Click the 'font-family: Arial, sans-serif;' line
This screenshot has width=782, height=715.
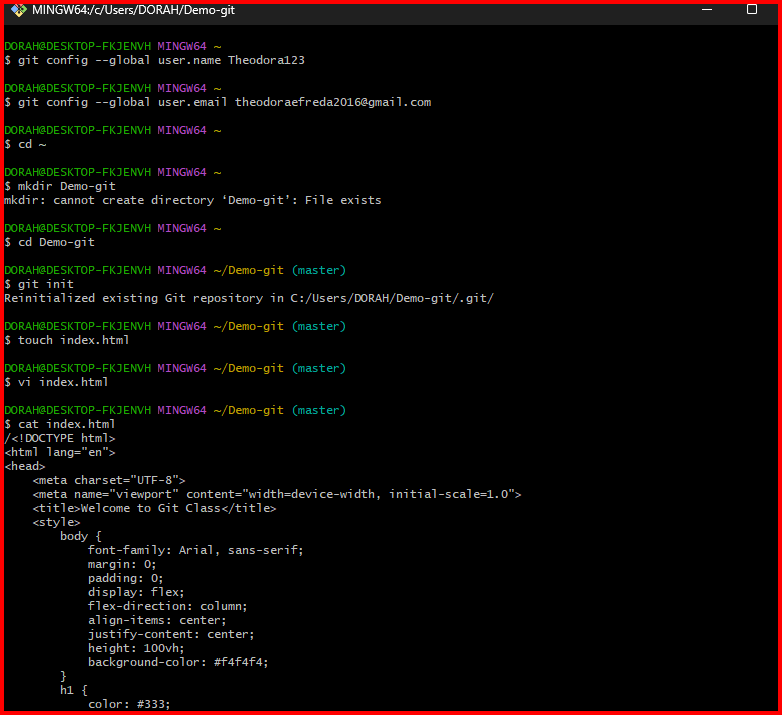tap(196, 550)
